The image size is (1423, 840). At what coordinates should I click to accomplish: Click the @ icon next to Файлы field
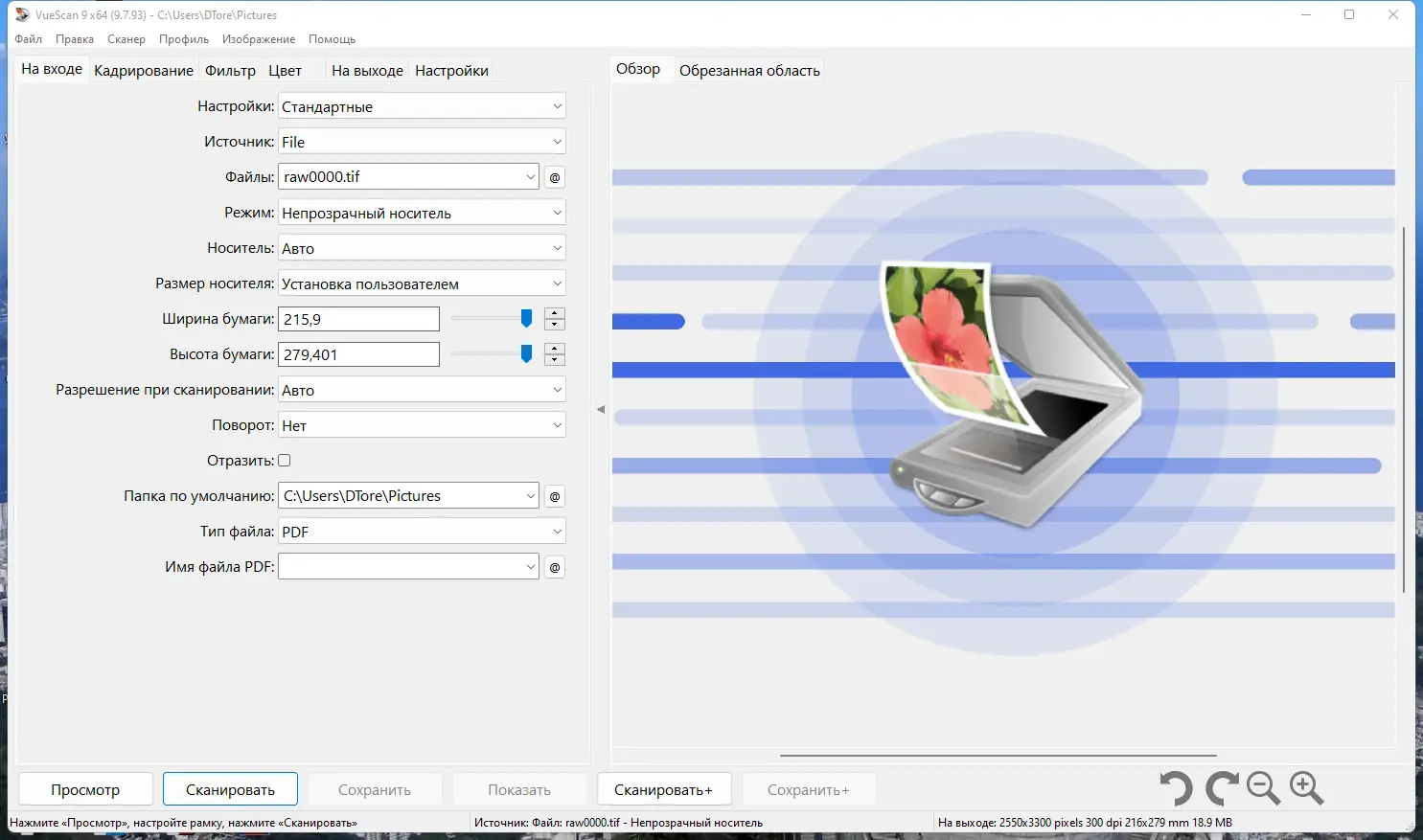coord(554,176)
